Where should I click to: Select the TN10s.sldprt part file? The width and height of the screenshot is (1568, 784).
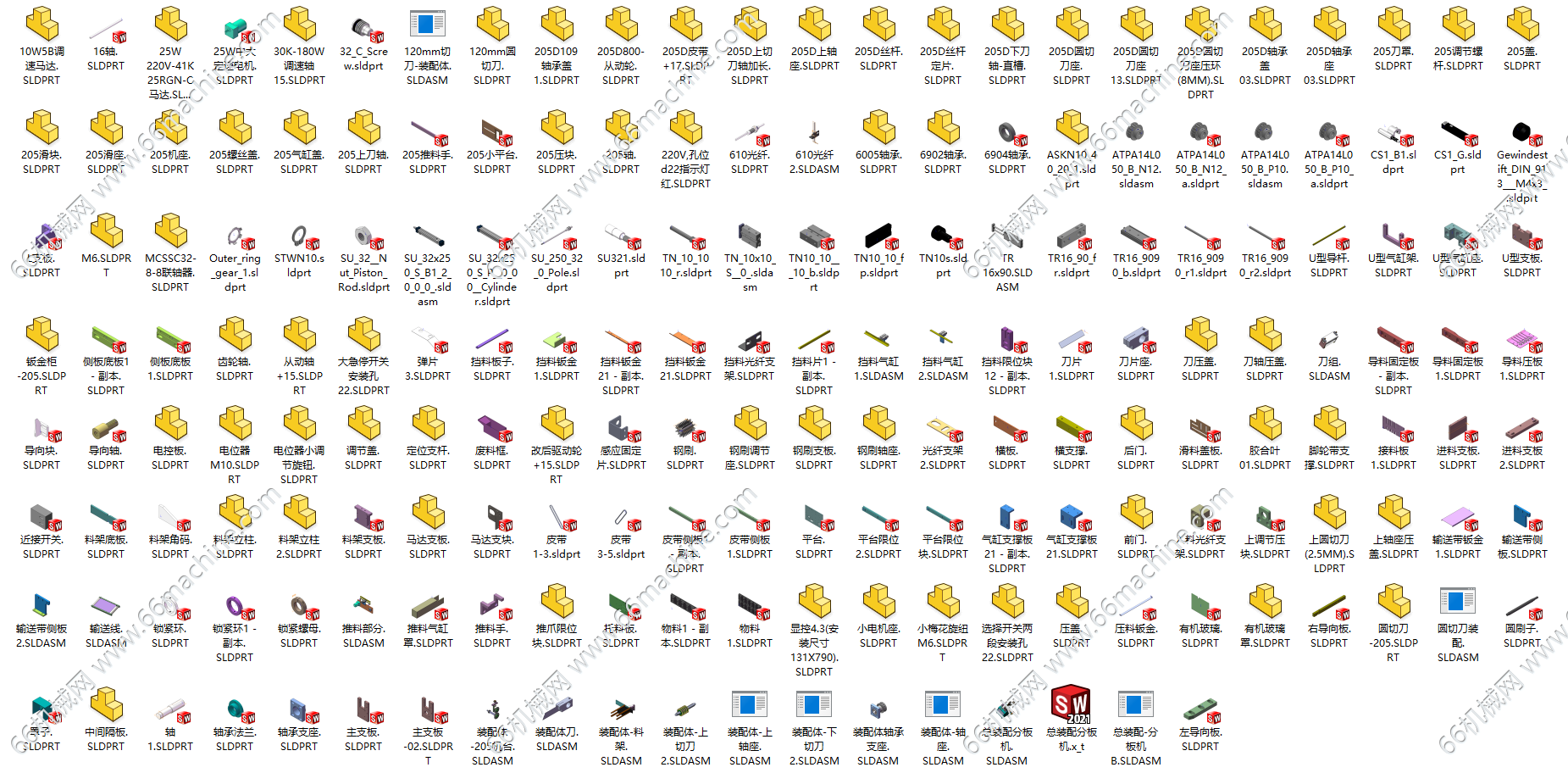pyautogui.click(x=943, y=236)
